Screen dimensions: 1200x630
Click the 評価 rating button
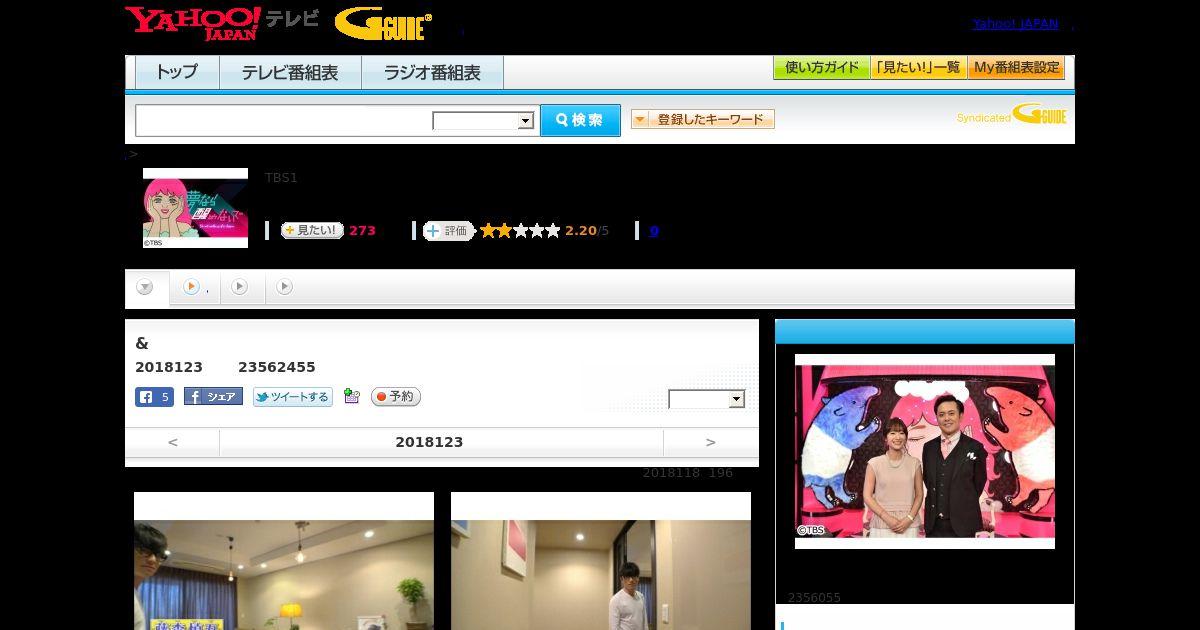pos(448,231)
